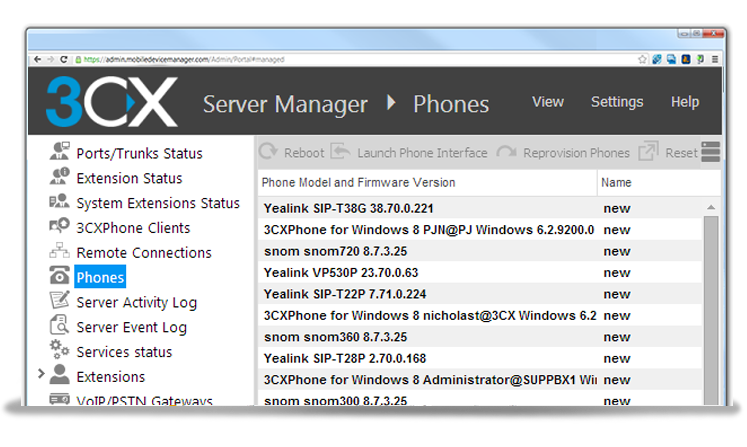View the Server Event Log
747x447 pixels.
tap(131, 327)
